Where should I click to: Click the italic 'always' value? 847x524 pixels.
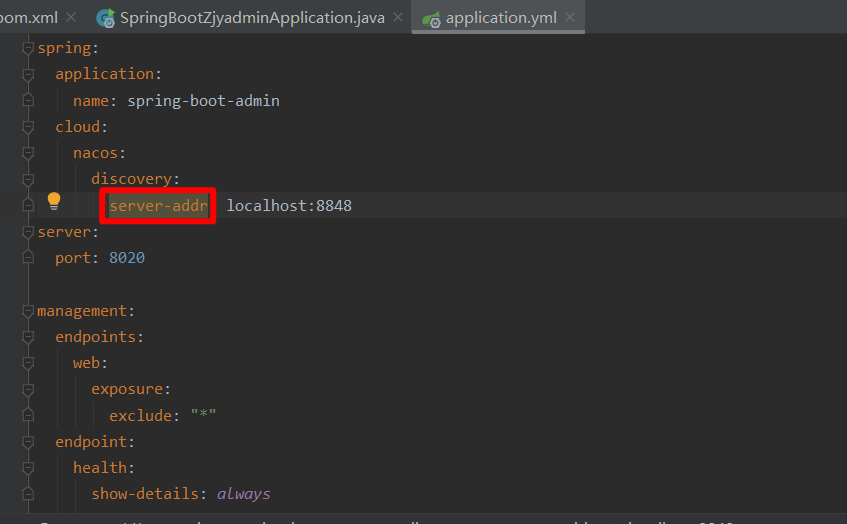click(x=244, y=494)
